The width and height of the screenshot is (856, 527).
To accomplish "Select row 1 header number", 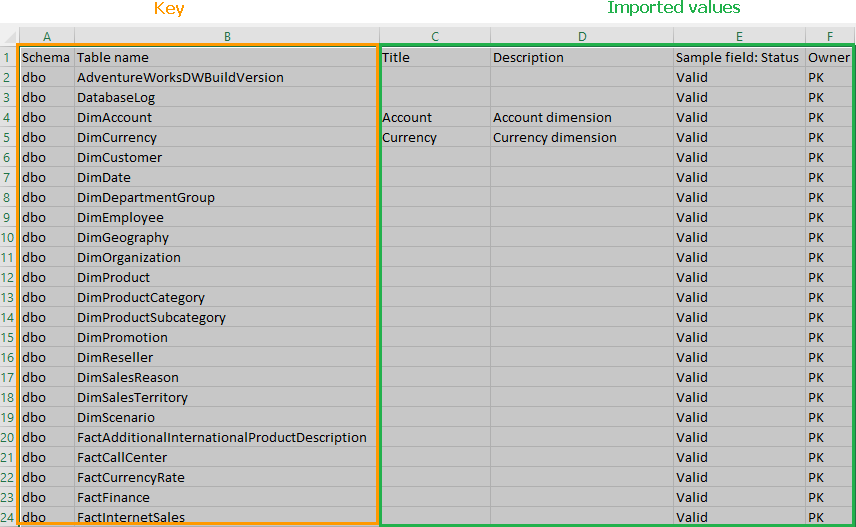I will click(8, 57).
